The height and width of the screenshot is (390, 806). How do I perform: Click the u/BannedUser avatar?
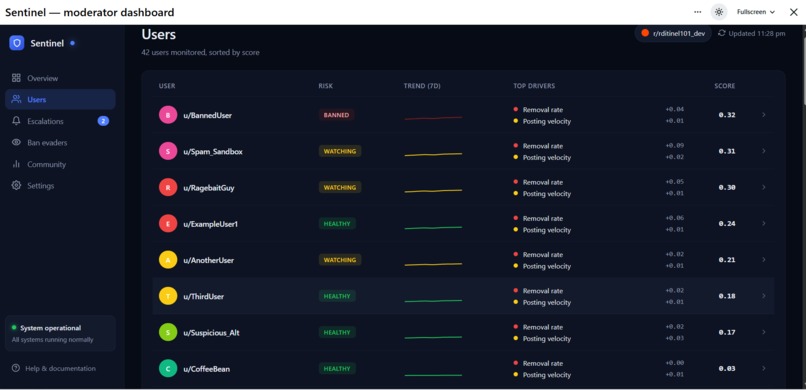point(168,115)
